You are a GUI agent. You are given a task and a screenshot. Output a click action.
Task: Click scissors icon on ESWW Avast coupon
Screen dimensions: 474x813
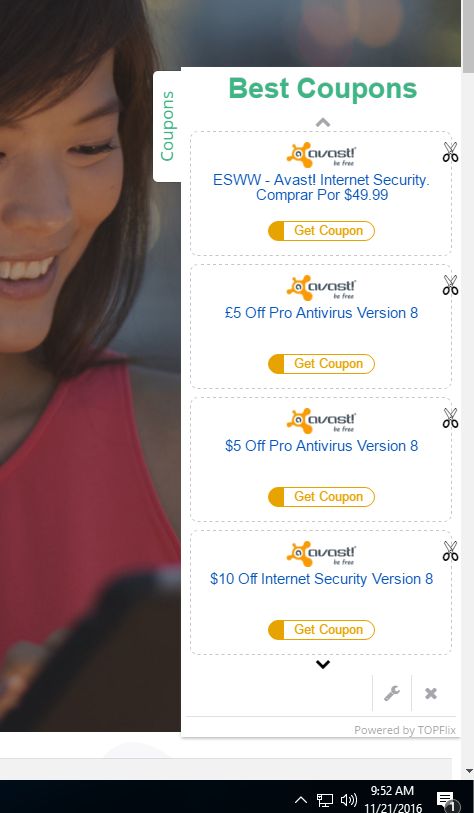pyautogui.click(x=450, y=152)
